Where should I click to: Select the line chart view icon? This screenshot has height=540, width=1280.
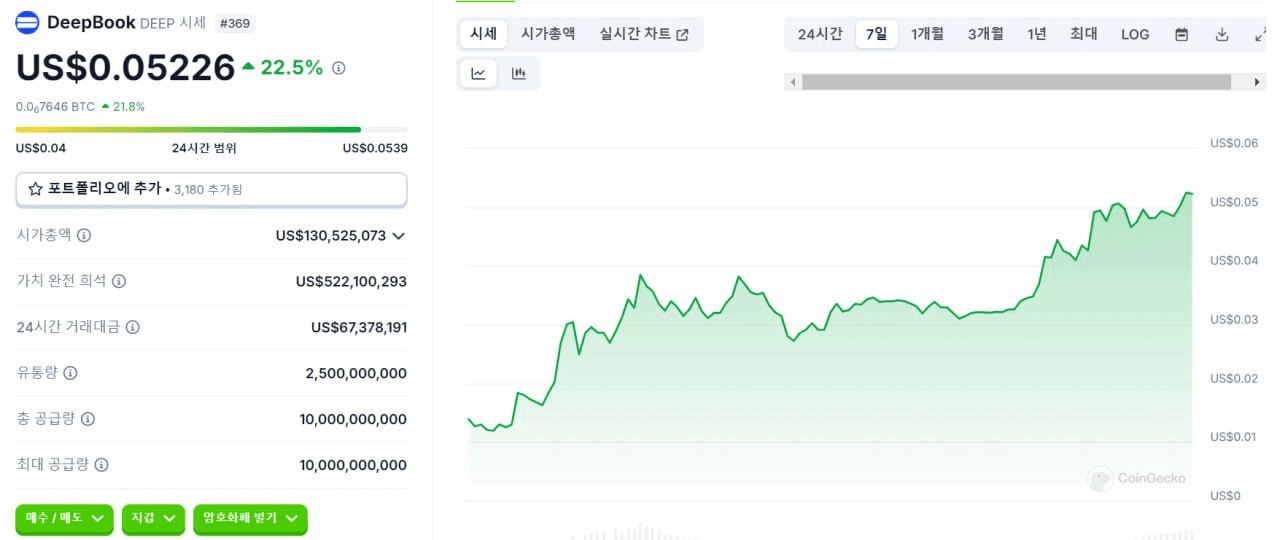479,73
